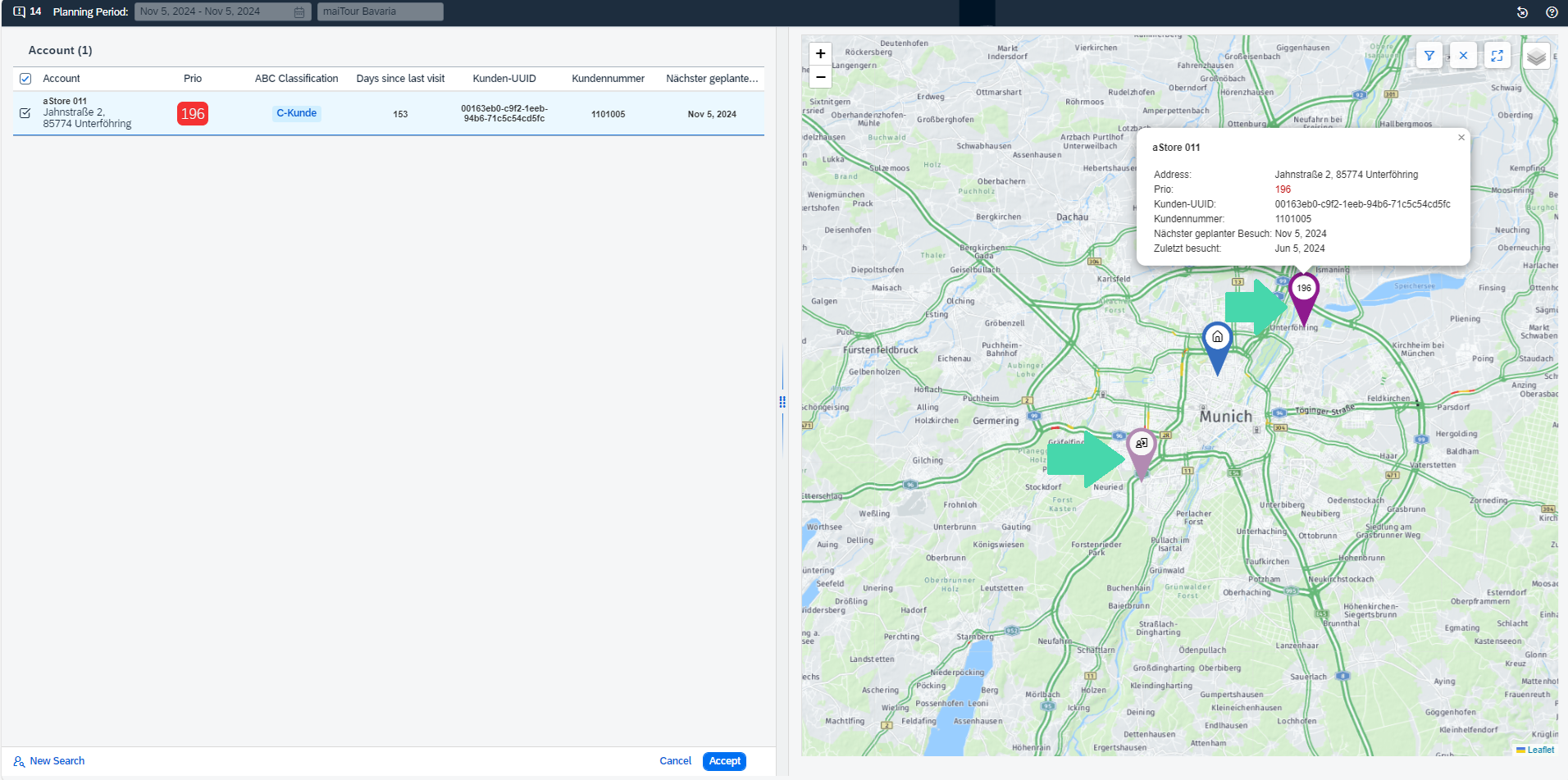
Task: Start a New Search
Action: click(x=49, y=761)
